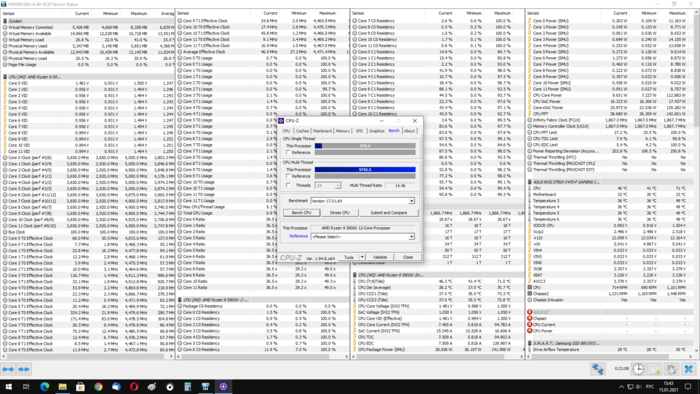Open Task View on the taskbar

pos(26,386)
